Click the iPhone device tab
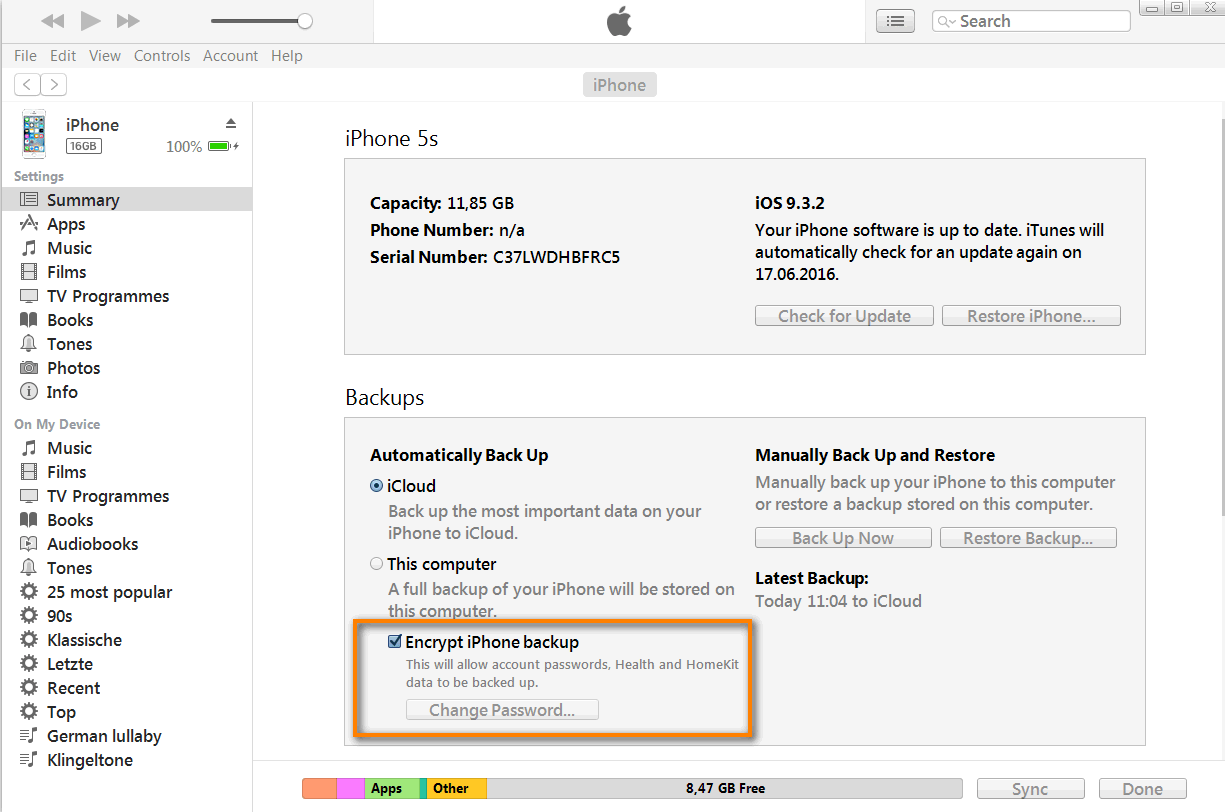Viewport: 1225px width, 812px height. pos(619,85)
